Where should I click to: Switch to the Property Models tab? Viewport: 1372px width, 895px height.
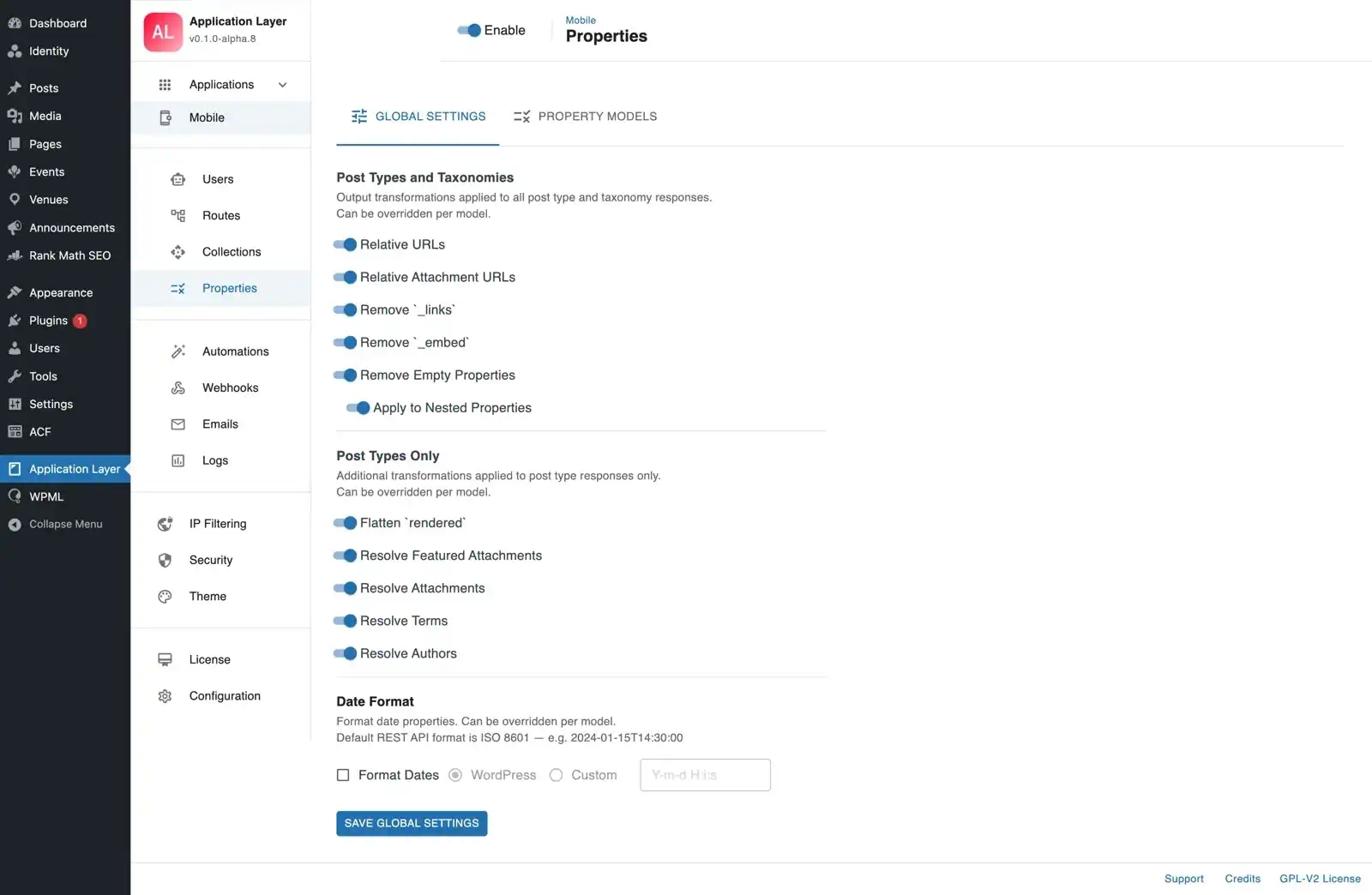[x=585, y=117]
